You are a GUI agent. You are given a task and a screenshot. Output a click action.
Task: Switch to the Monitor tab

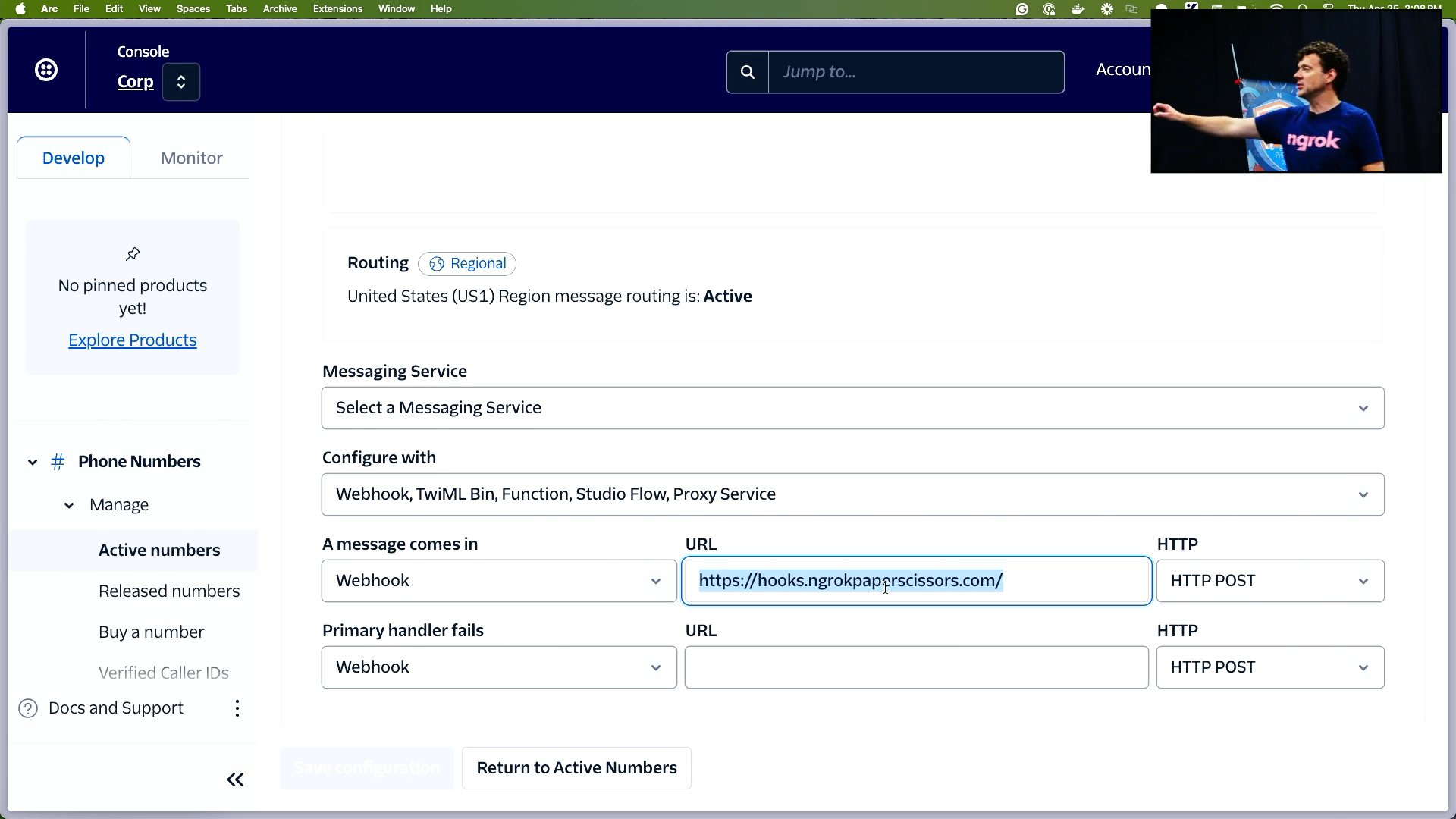click(x=191, y=157)
